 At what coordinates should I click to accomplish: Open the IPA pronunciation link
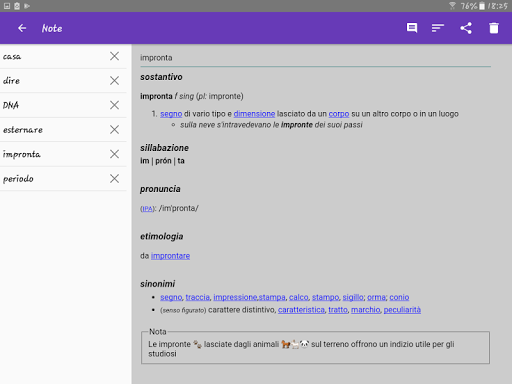coord(147,209)
